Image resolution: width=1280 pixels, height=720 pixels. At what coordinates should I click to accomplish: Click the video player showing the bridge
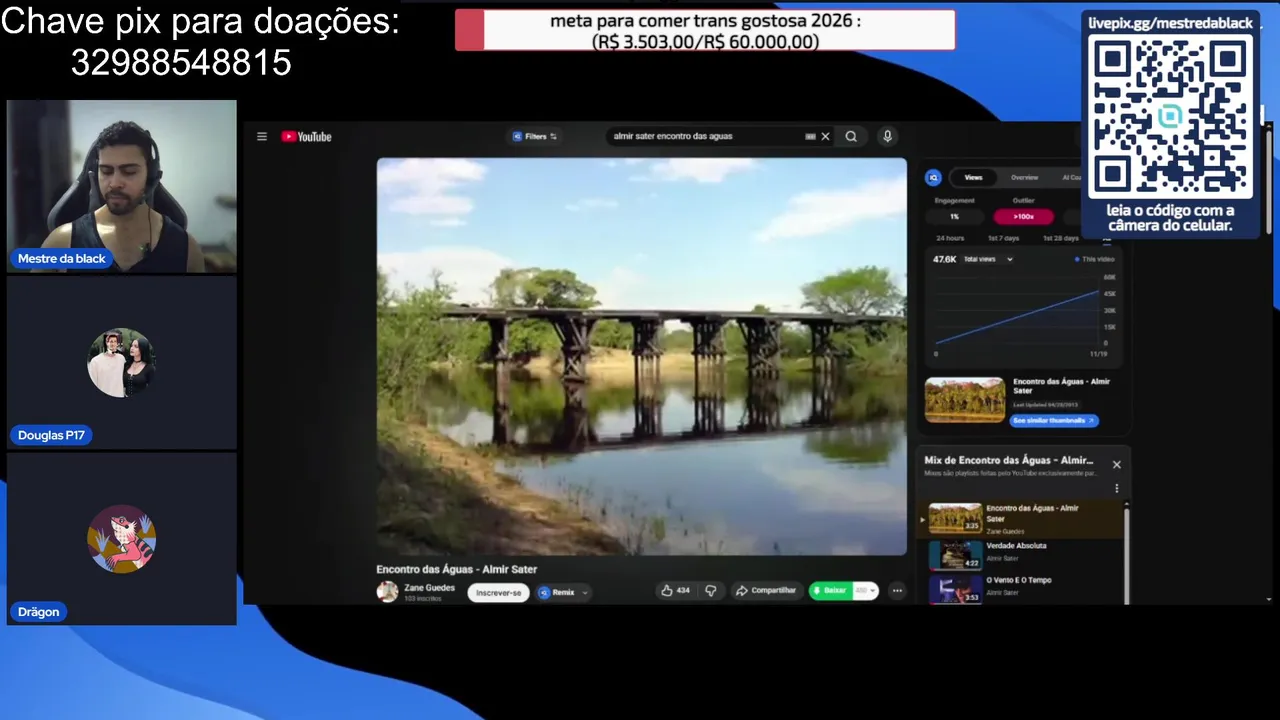click(x=642, y=356)
